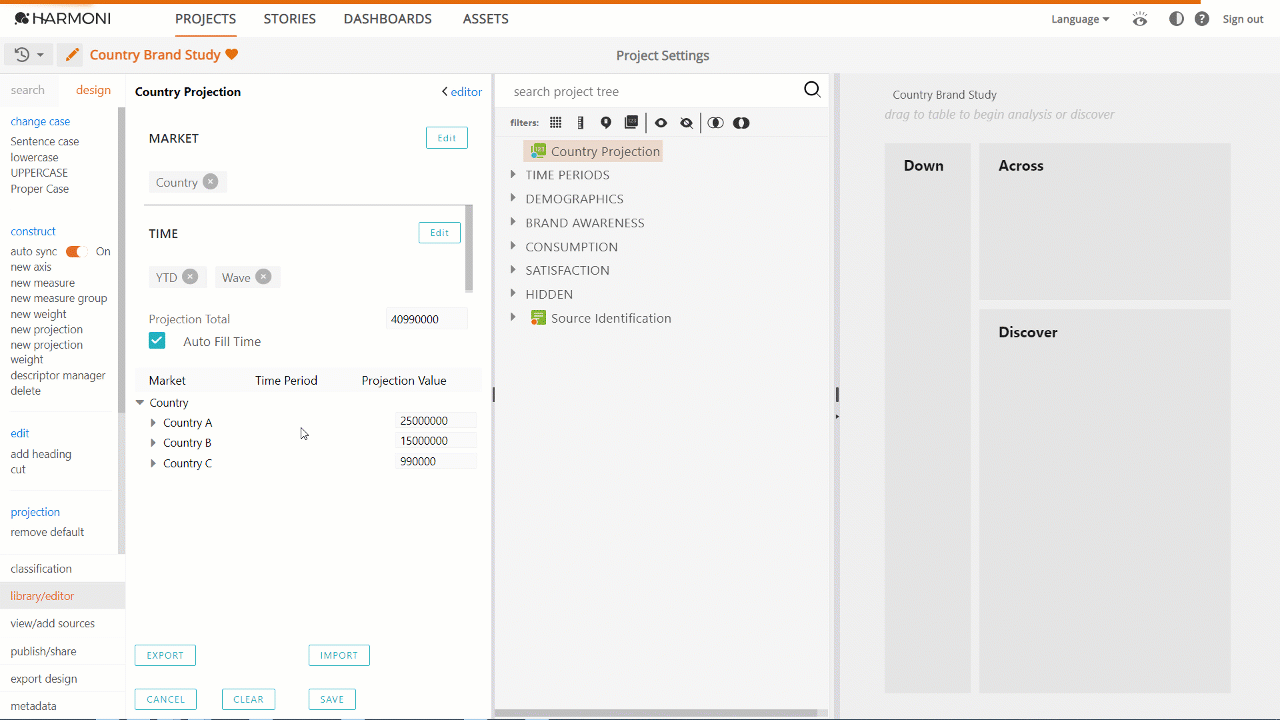
Task: Click the SAVE button
Action: (332, 699)
